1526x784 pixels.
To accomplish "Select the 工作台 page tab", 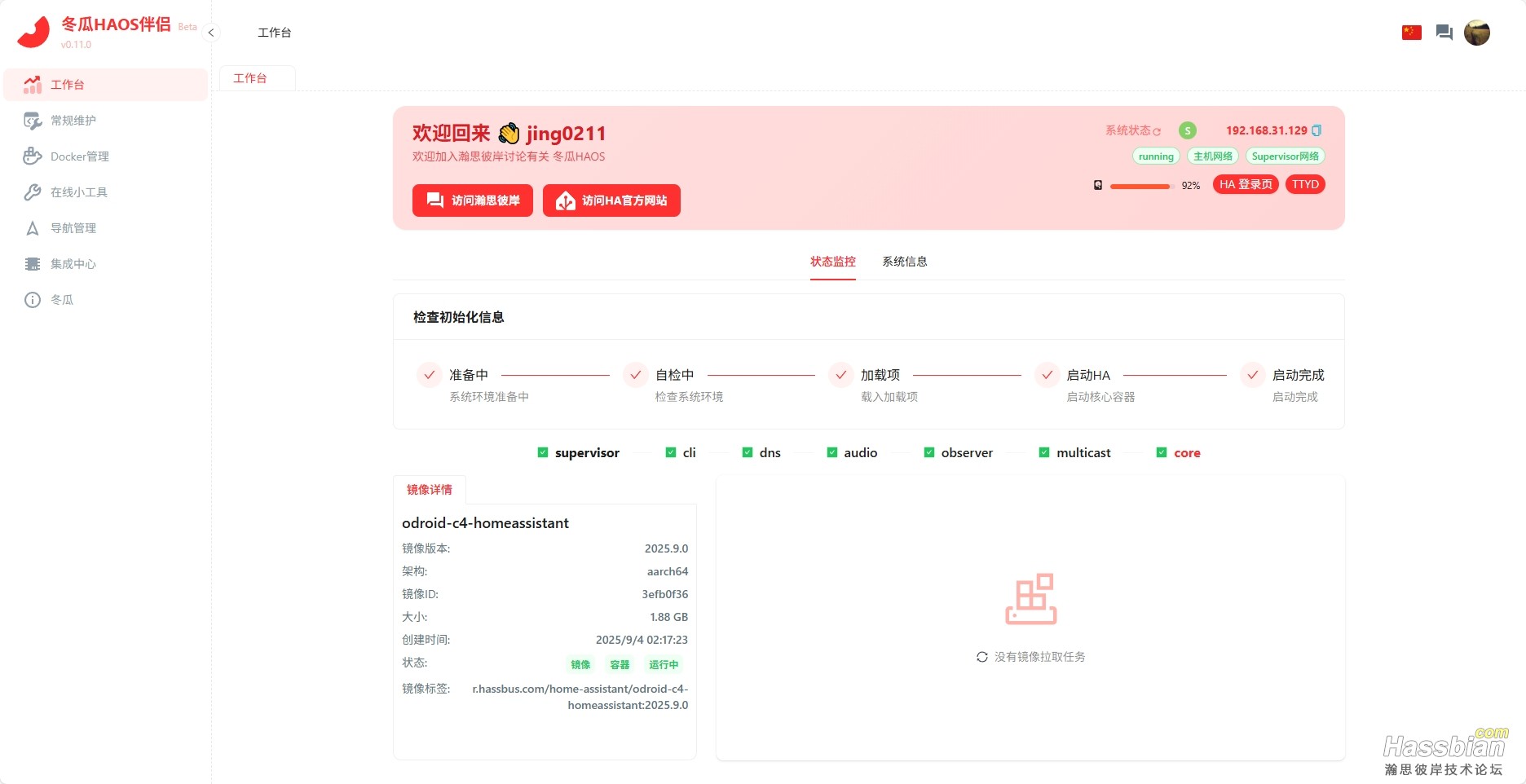I will [x=258, y=78].
